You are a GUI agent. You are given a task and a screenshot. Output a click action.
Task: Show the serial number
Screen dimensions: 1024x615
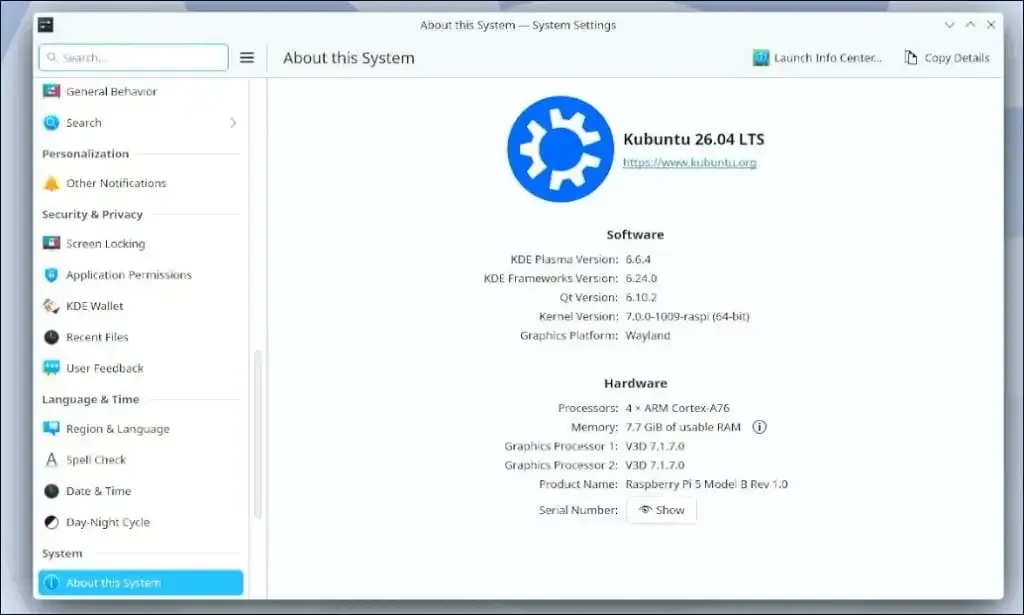pos(662,510)
